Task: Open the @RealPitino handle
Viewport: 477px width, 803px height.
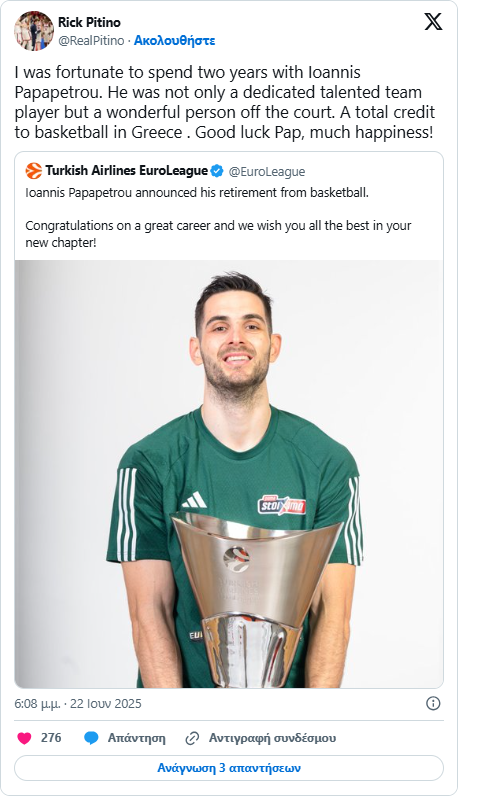Action: pos(91,40)
